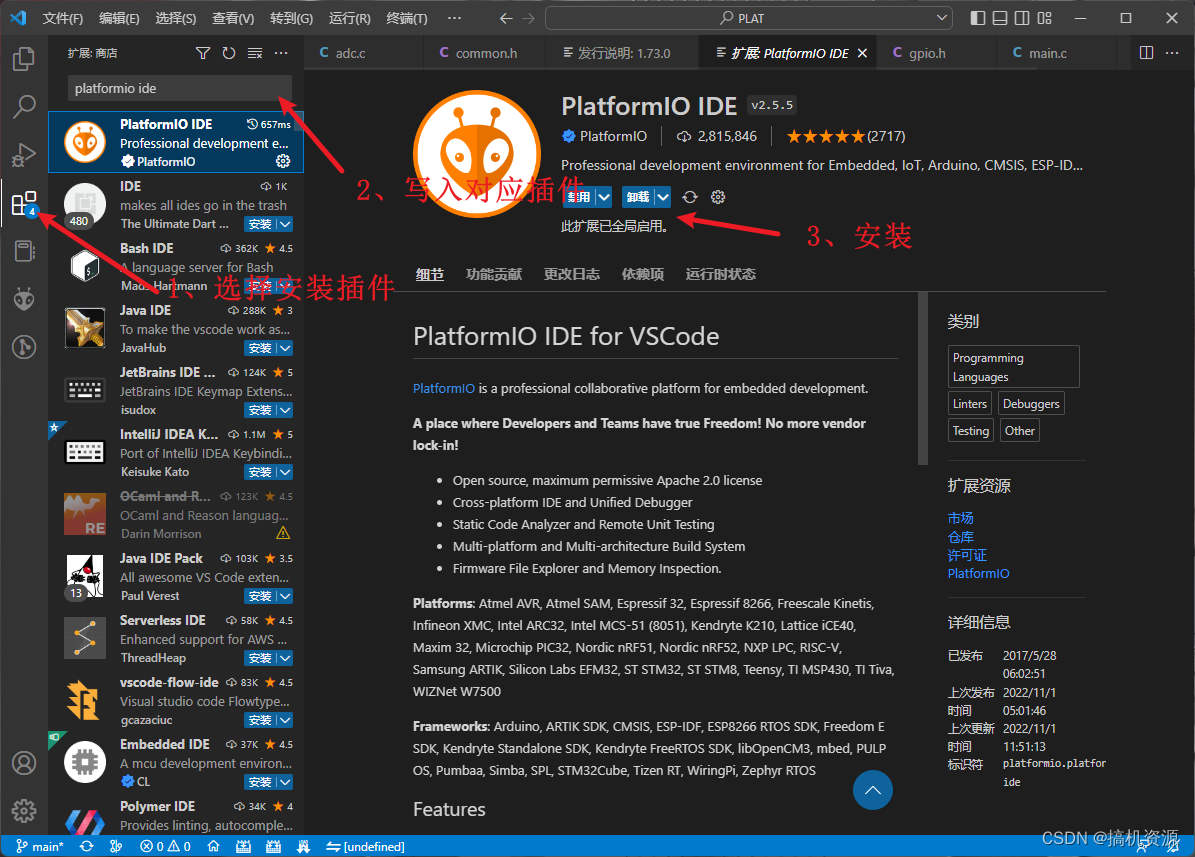Click main* branch indicator in status bar

click(40, 845)
